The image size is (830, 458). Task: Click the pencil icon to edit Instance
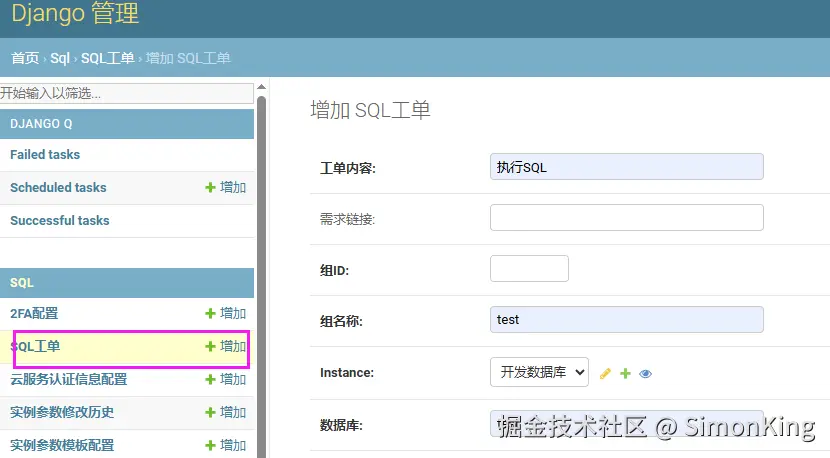pos(605,374)
